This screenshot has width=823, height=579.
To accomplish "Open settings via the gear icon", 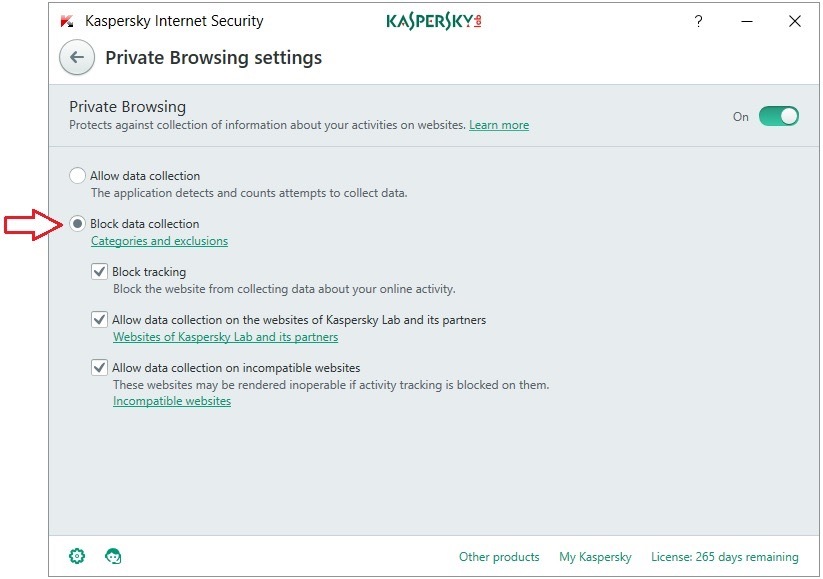I will (x=77, y=556).
